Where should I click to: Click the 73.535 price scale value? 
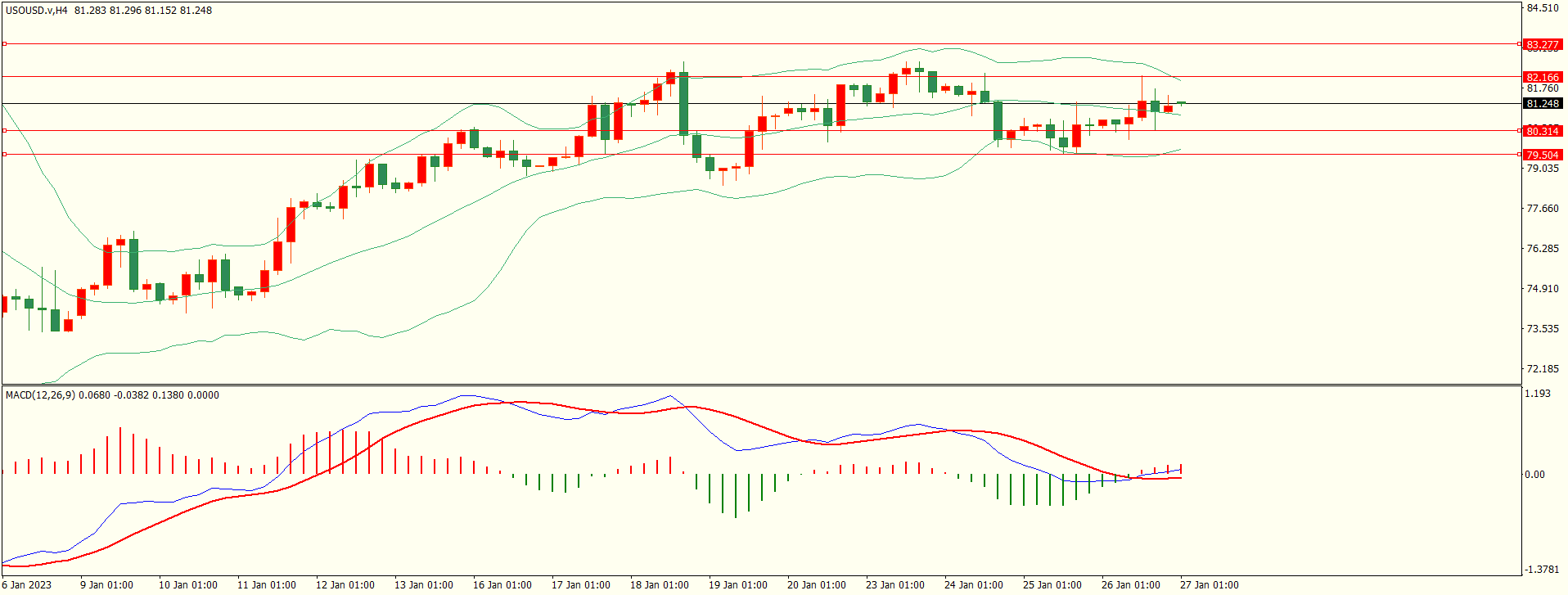(x=1543, y=329)
